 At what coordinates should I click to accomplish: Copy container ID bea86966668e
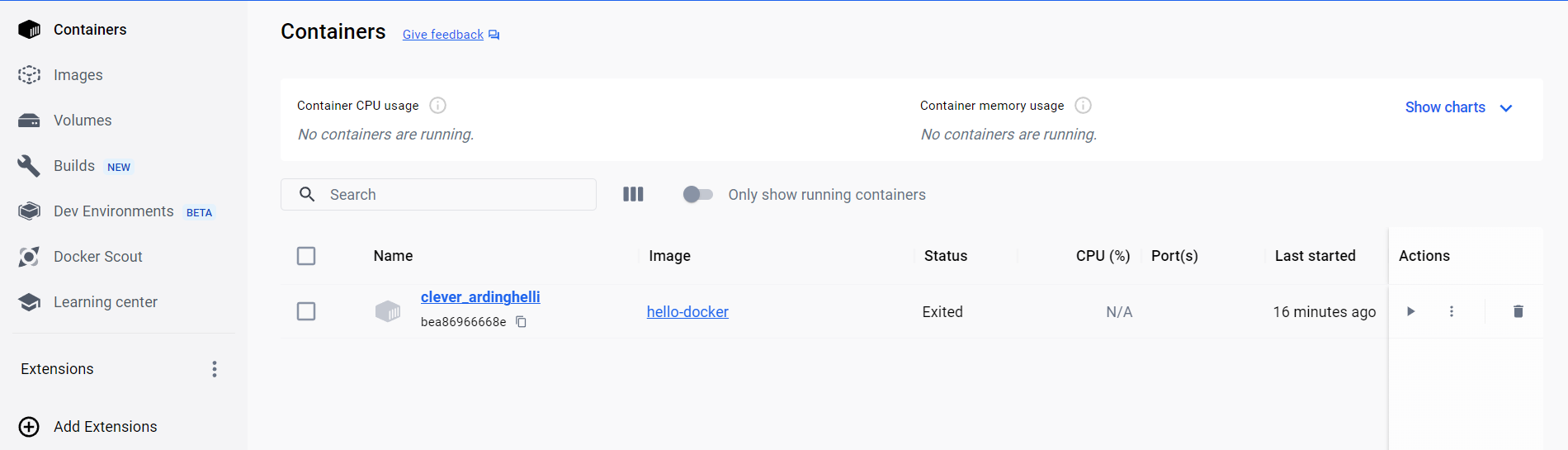point(522,322)
